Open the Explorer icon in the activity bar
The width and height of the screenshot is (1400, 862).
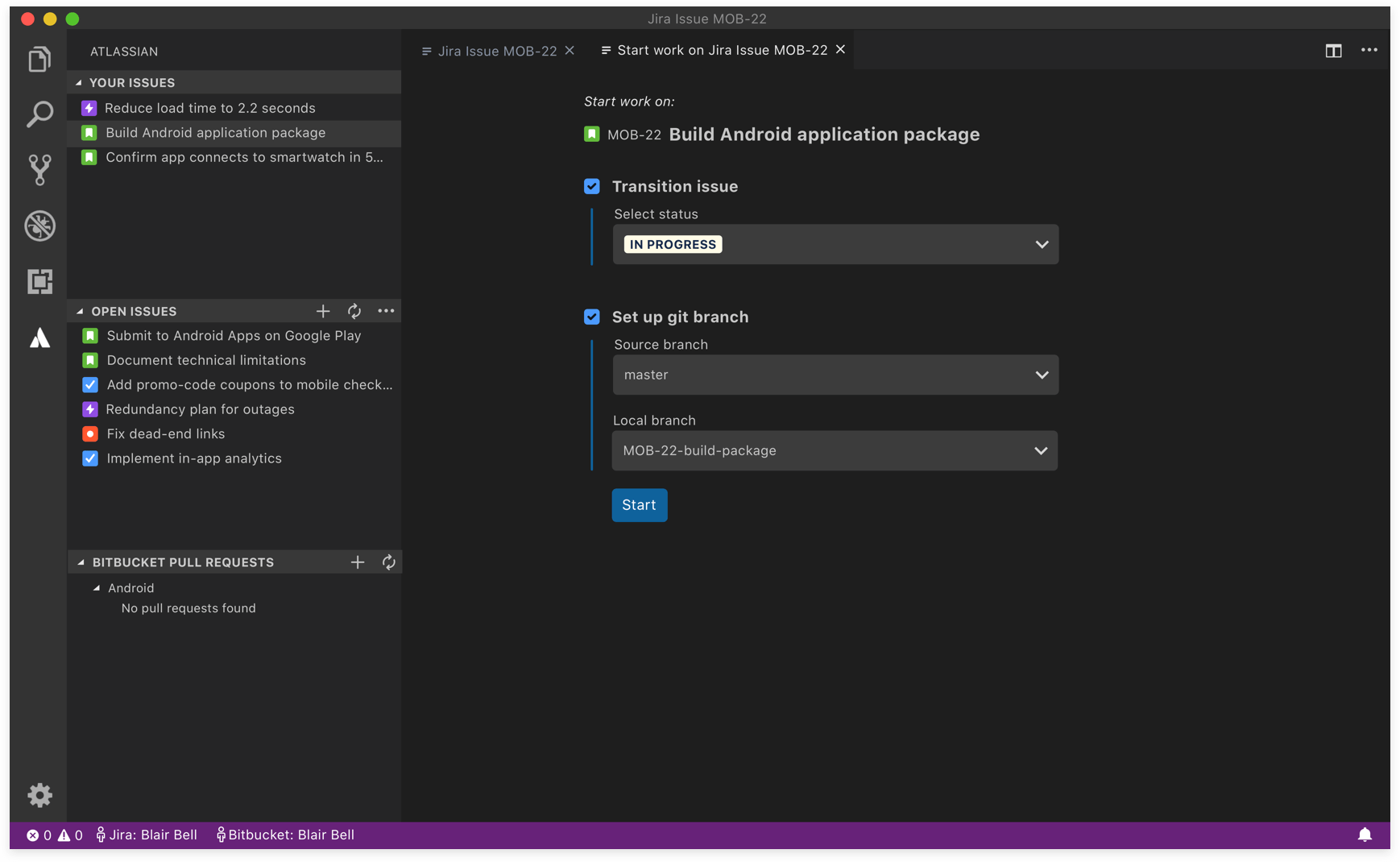(x=39, y=58)
